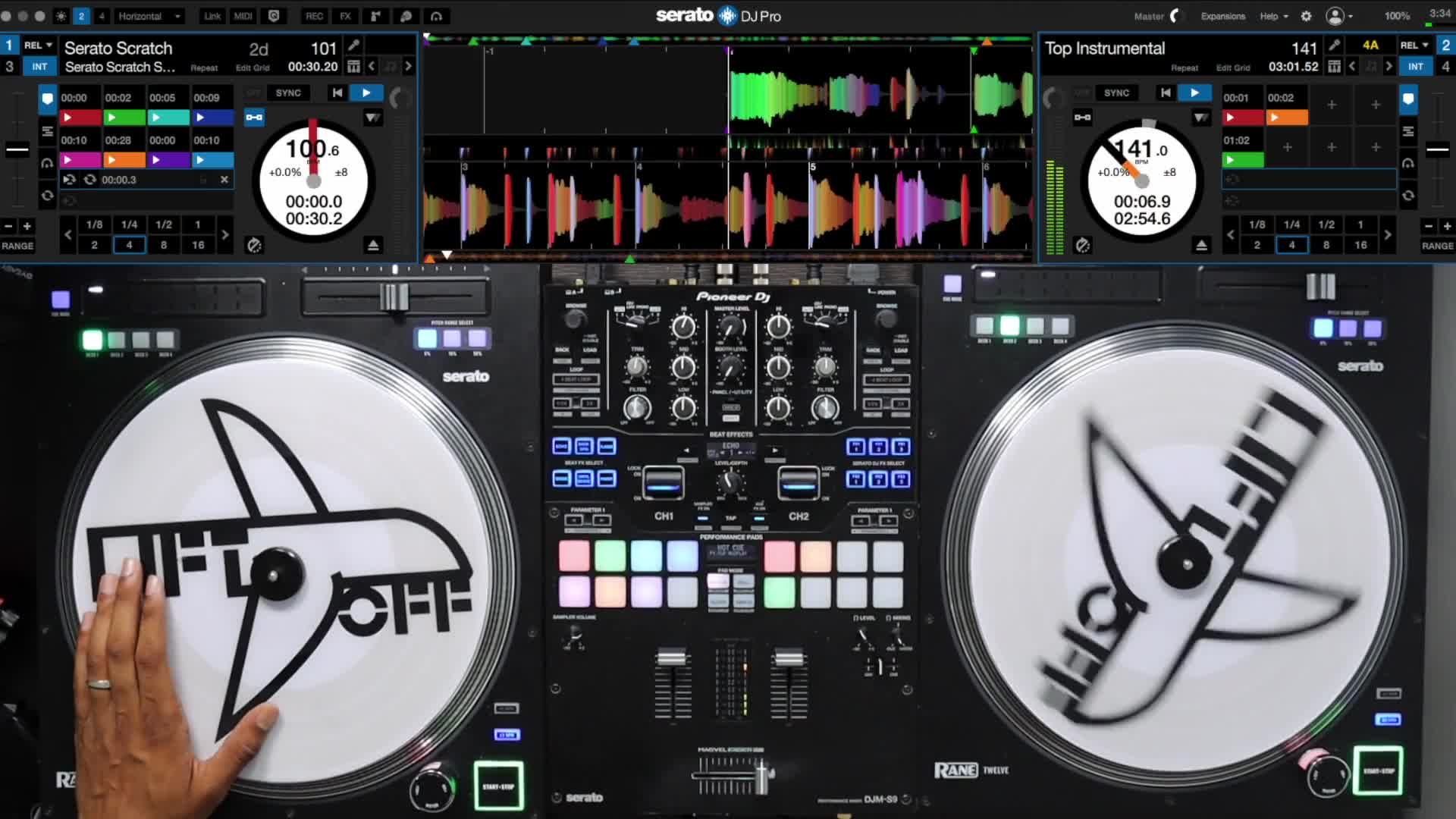
Task: Show previous loop sizes on right deck
Action: click(x=1230, y=235)
